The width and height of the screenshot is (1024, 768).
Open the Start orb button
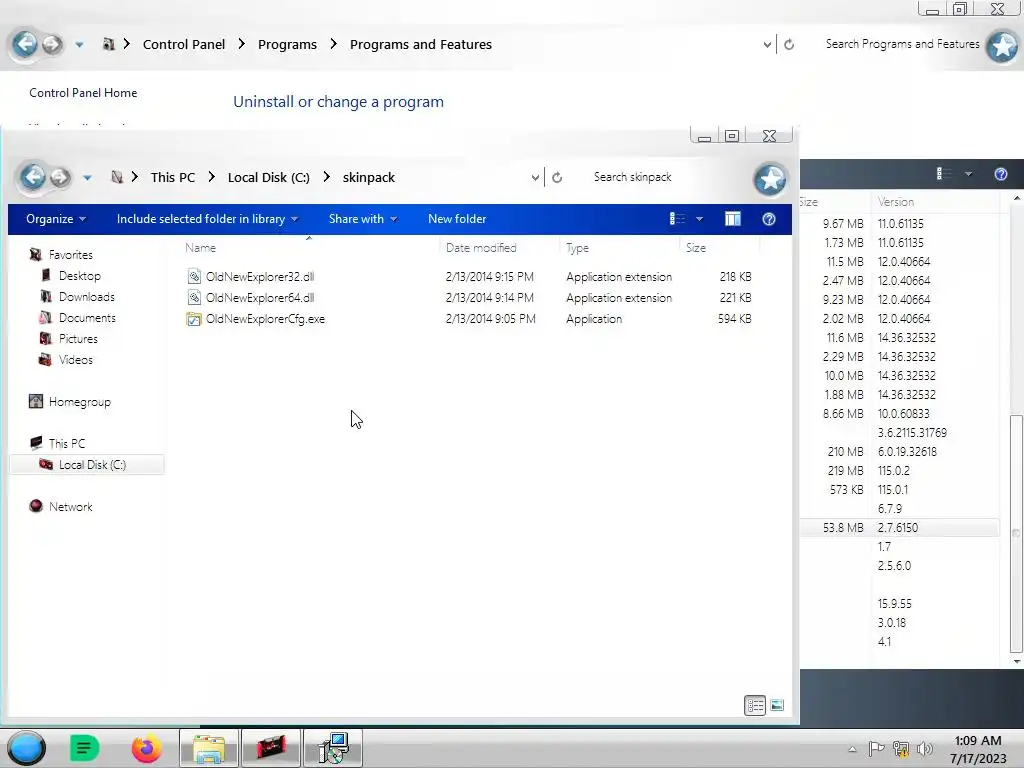[x=26, y=748]
